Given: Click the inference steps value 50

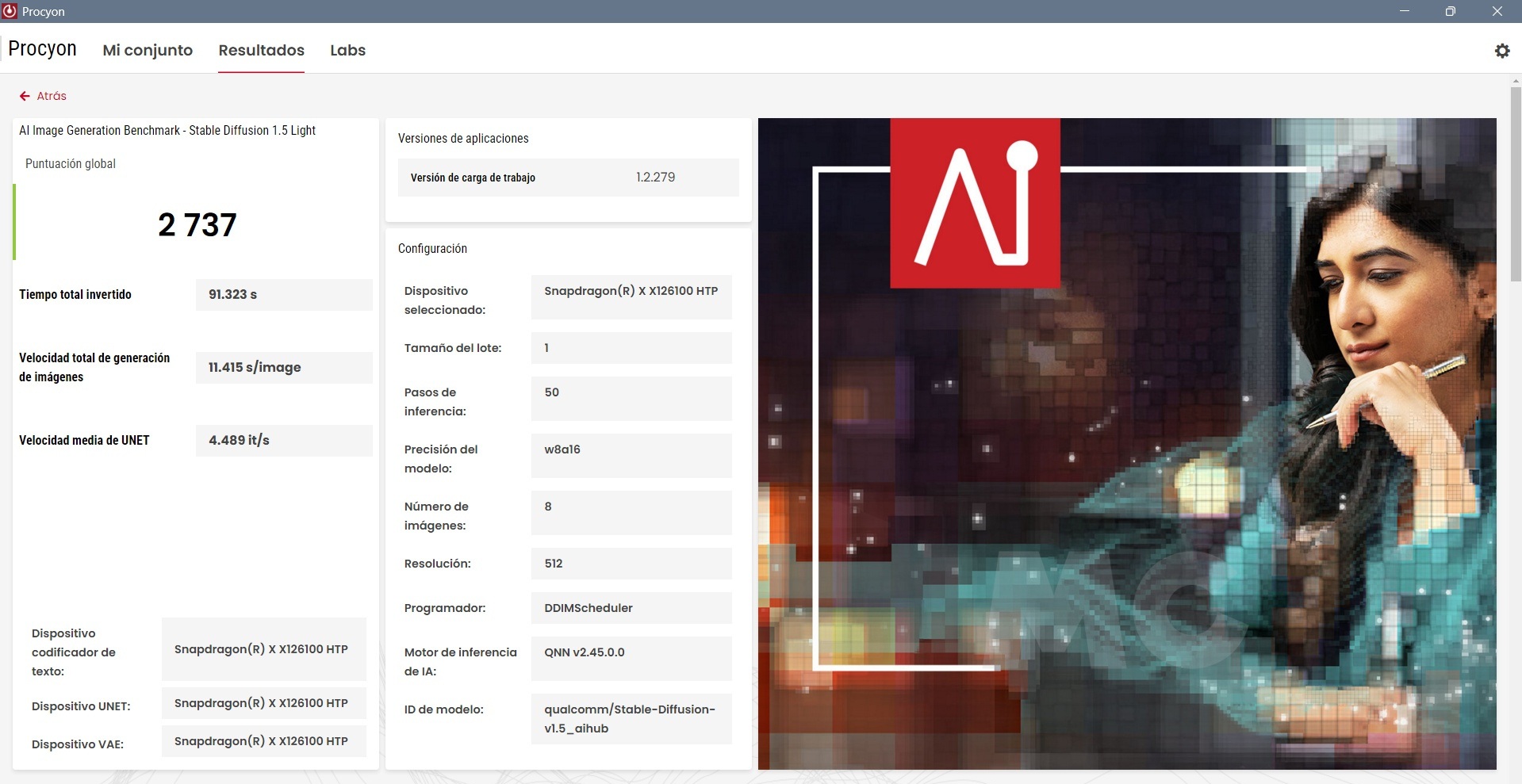Looking at the screenshot, I should click(x=631, y=399).
